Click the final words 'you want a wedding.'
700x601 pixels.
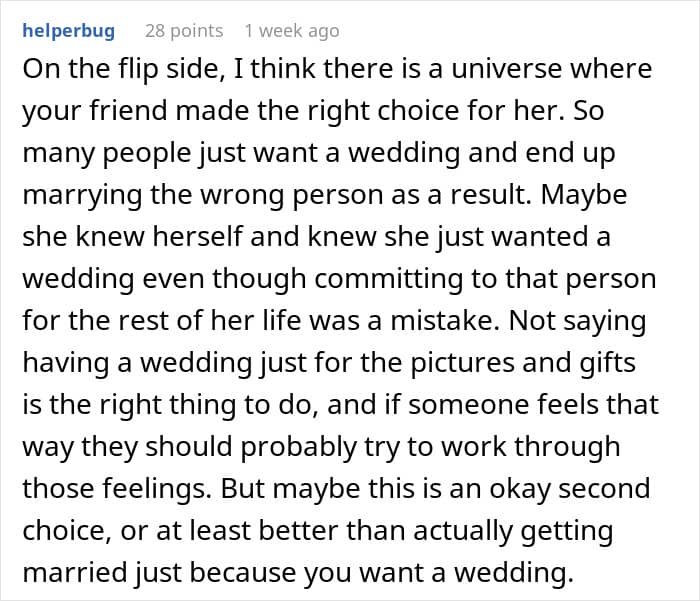(438, 573)
